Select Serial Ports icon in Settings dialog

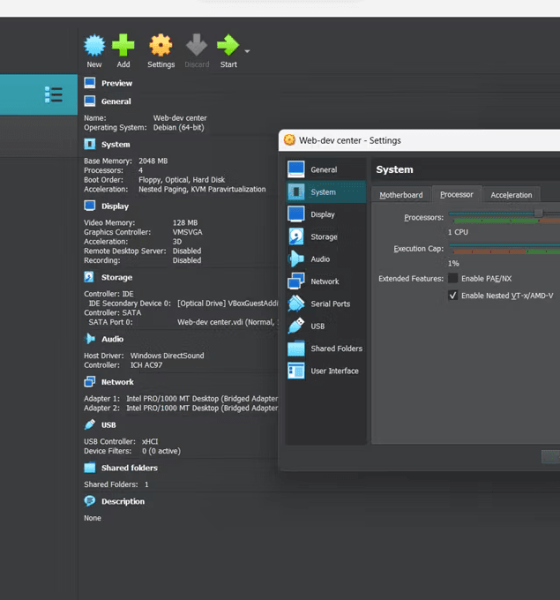pos(296,303)
